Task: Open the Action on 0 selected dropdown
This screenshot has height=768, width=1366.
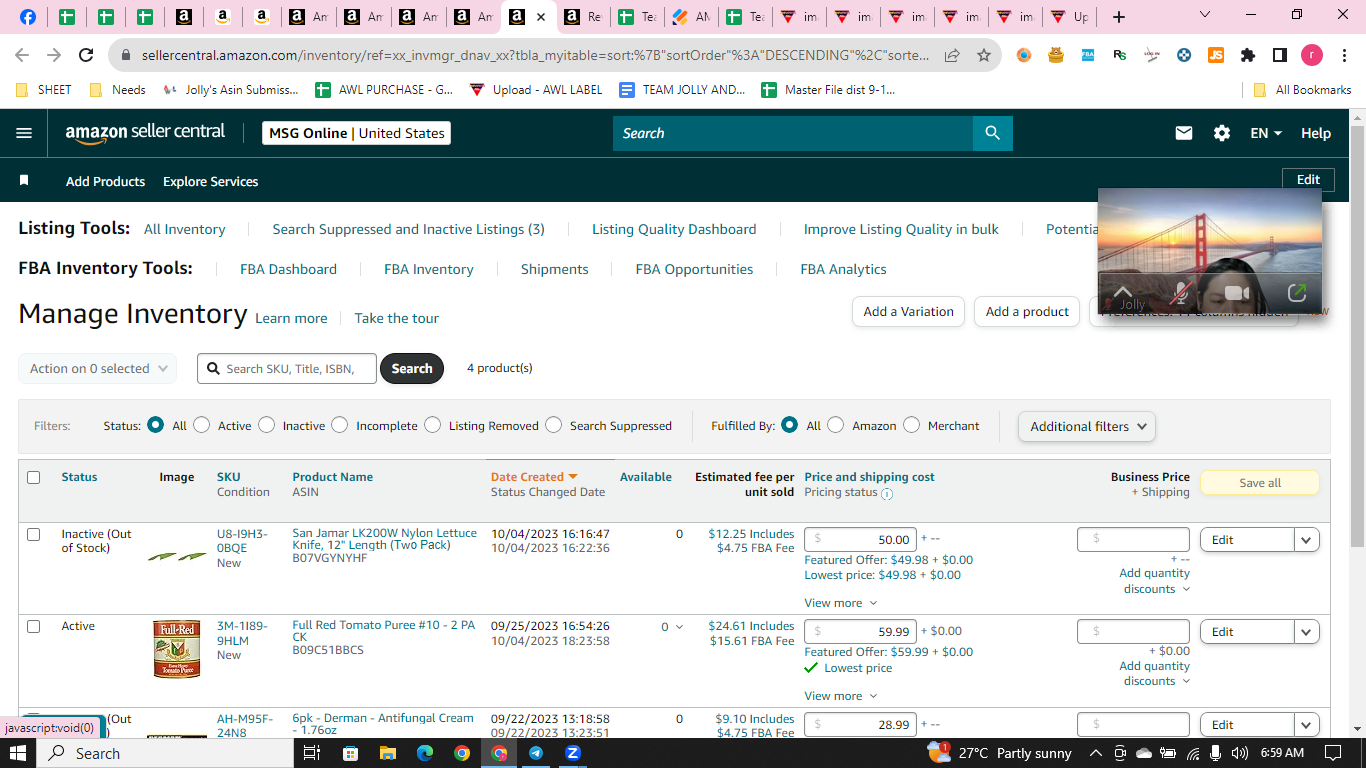Action: (x=98, y=369)
